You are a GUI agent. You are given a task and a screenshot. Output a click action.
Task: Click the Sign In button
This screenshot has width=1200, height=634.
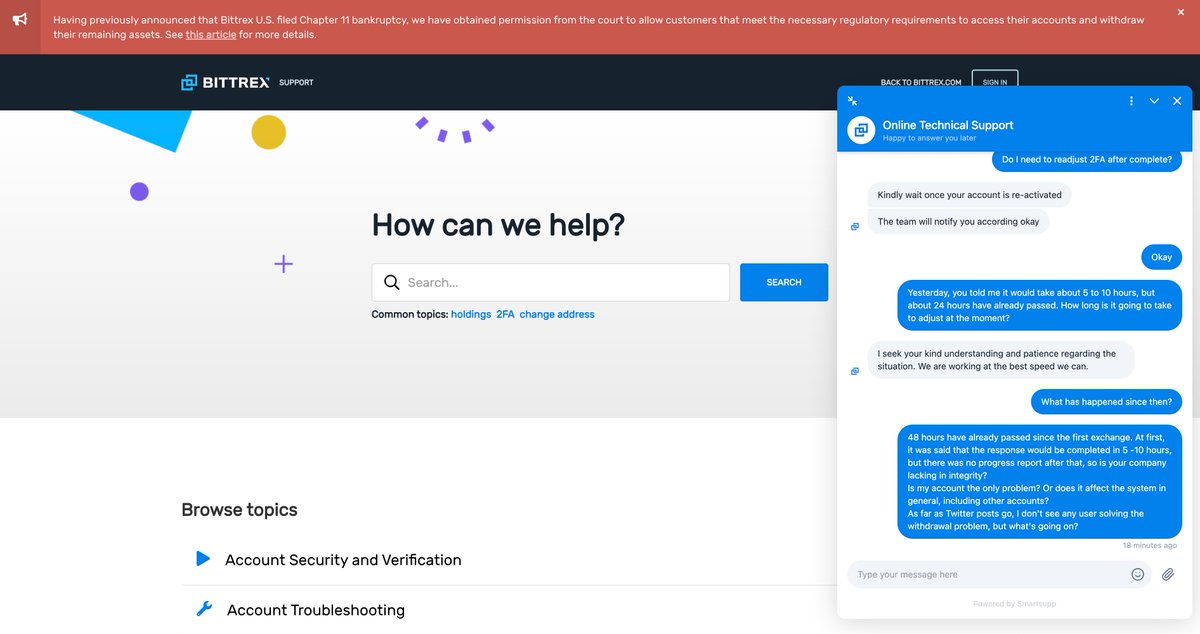coord(995,82)
